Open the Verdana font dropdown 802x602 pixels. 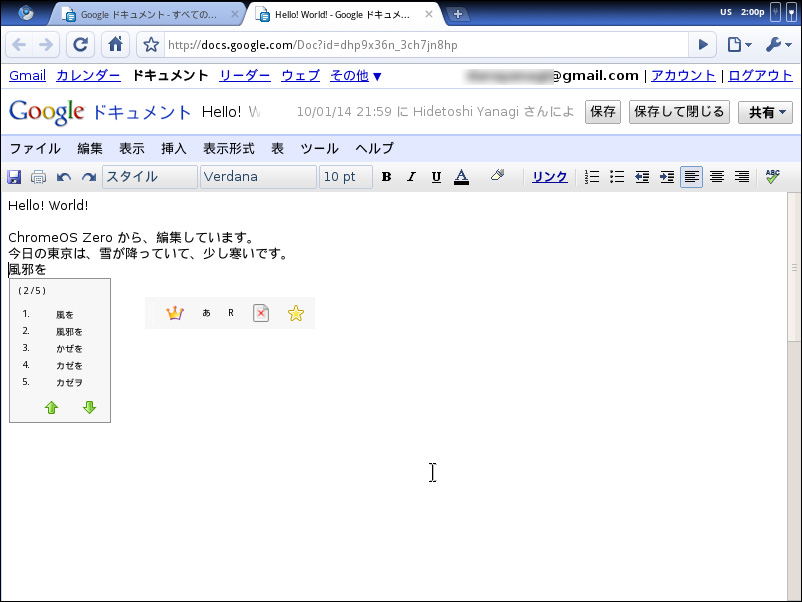pos(257,176)
